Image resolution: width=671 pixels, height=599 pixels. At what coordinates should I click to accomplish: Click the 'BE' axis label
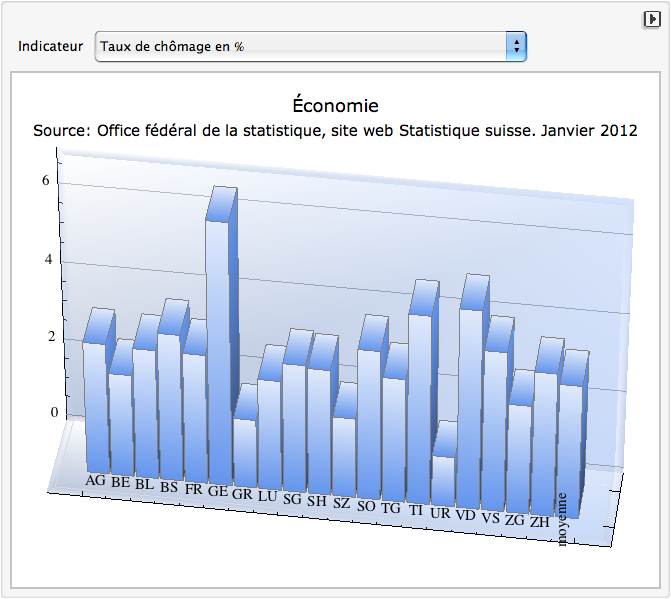121,482
